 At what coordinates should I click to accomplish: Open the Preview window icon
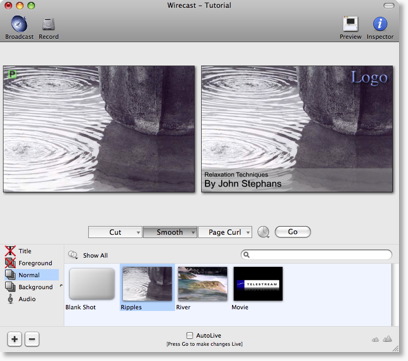[350, 24]
